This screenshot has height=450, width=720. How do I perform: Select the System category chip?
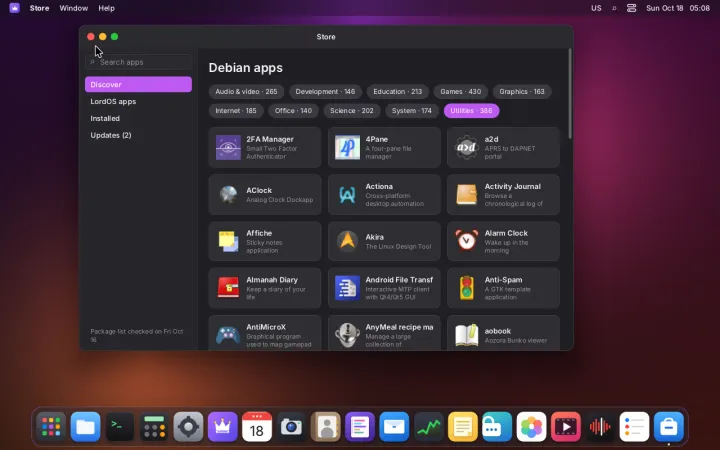click(x=412, y=111)
